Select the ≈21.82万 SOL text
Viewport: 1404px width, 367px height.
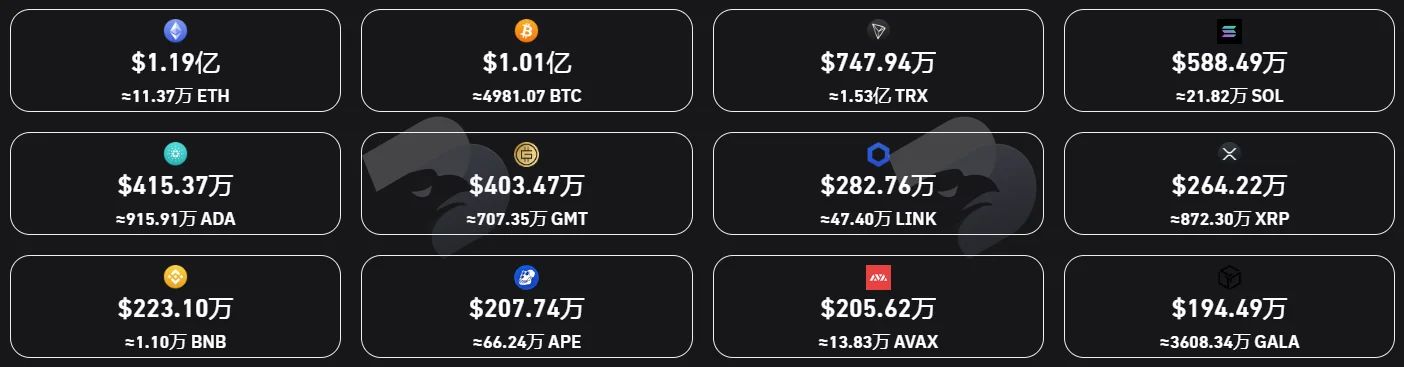pyautogui.click(x=1229, y=96)
